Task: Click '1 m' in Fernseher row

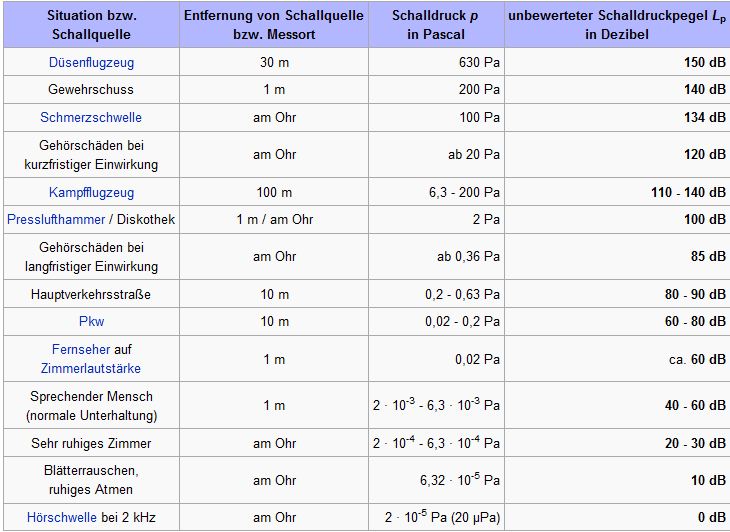Action: pos(274,359)
